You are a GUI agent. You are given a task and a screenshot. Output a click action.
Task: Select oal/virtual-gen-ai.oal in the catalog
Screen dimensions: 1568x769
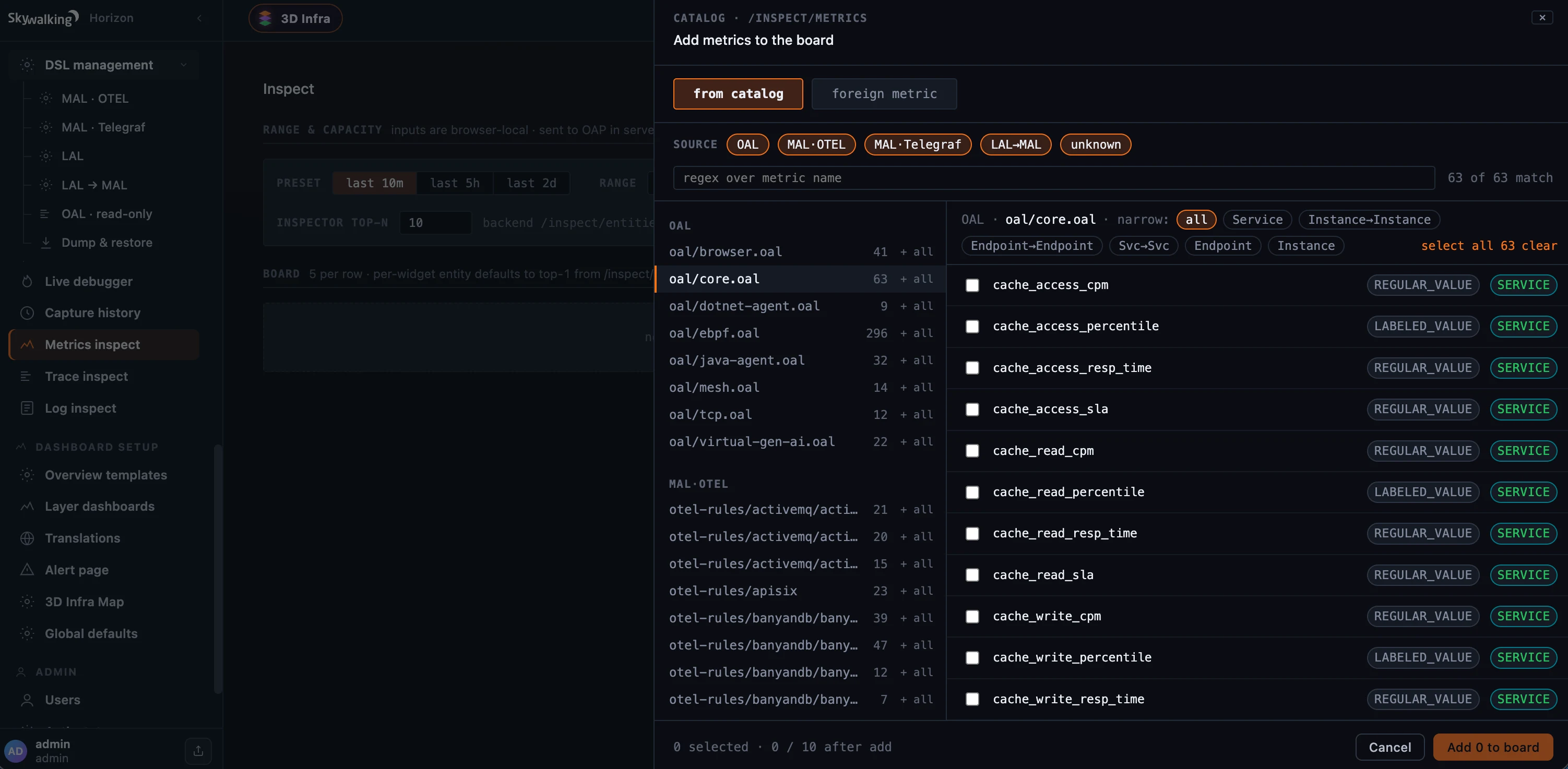tap(800, 442)
